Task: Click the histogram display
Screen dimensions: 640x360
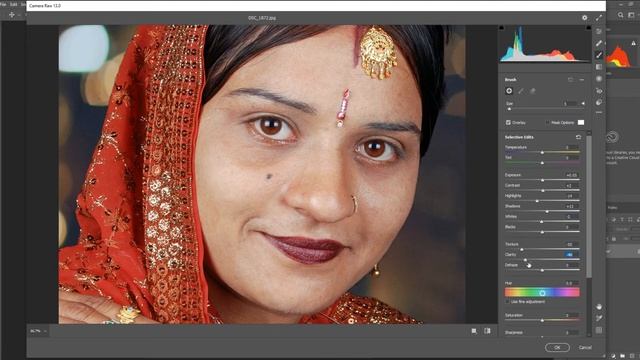Action: 545,44
